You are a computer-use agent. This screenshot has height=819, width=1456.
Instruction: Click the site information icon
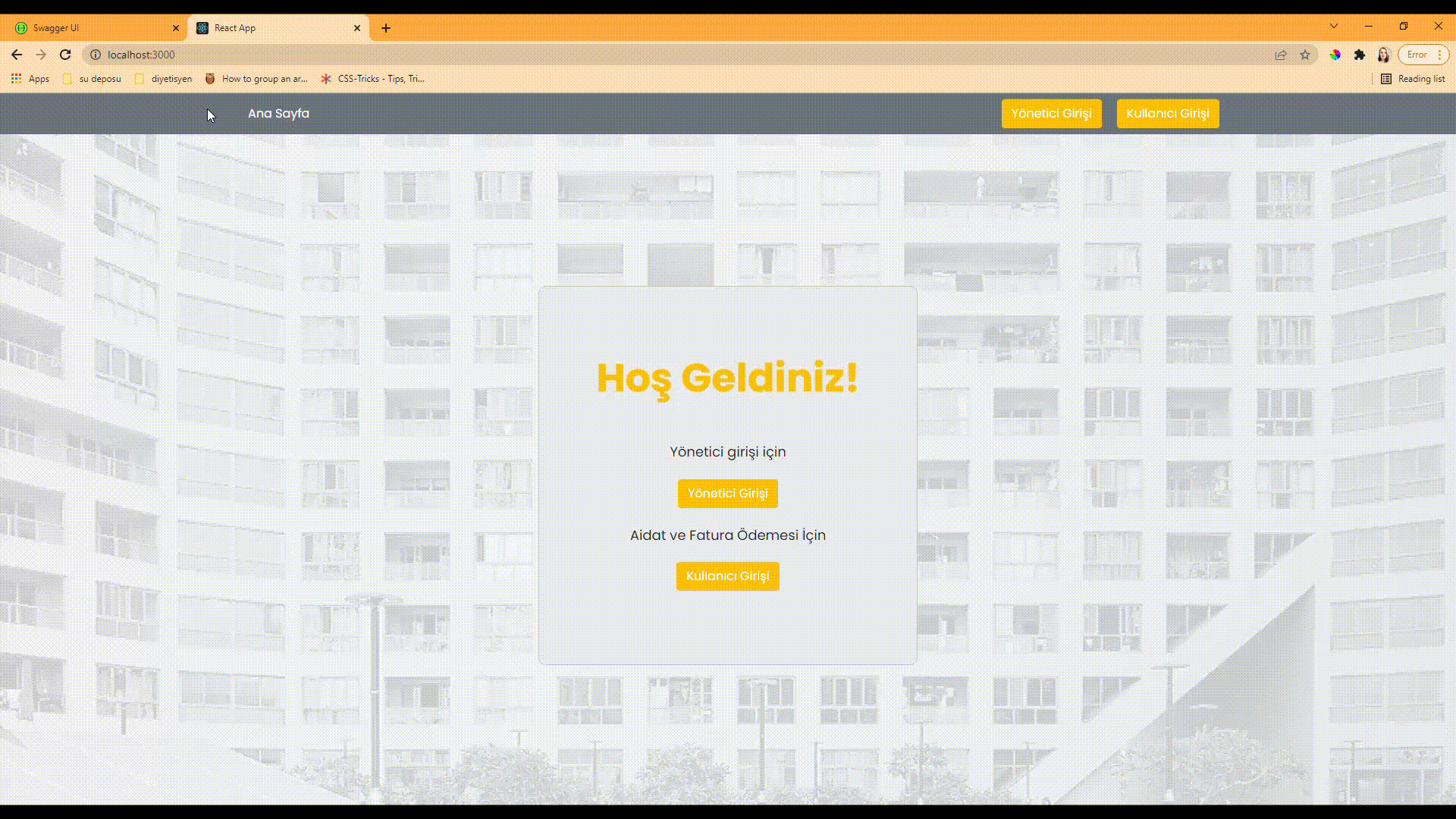[x=96, y=55]
